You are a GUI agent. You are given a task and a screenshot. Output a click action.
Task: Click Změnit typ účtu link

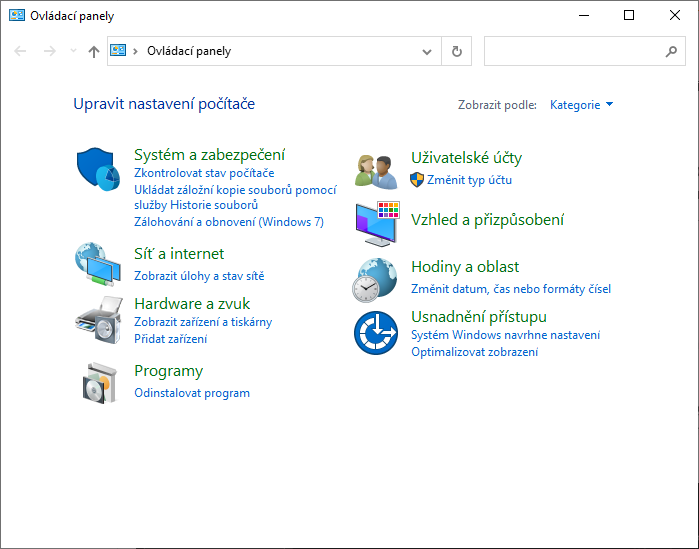pyautogui.click(x=469, y=180)
